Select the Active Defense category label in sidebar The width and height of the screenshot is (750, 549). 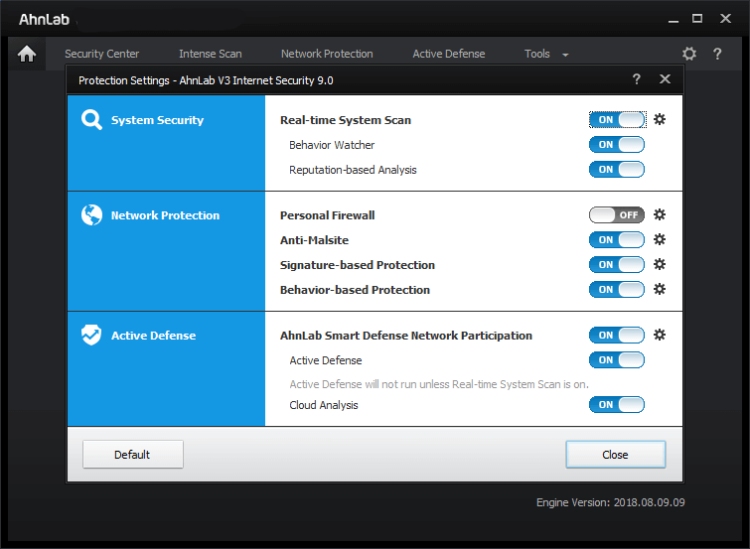click(154, 335)
